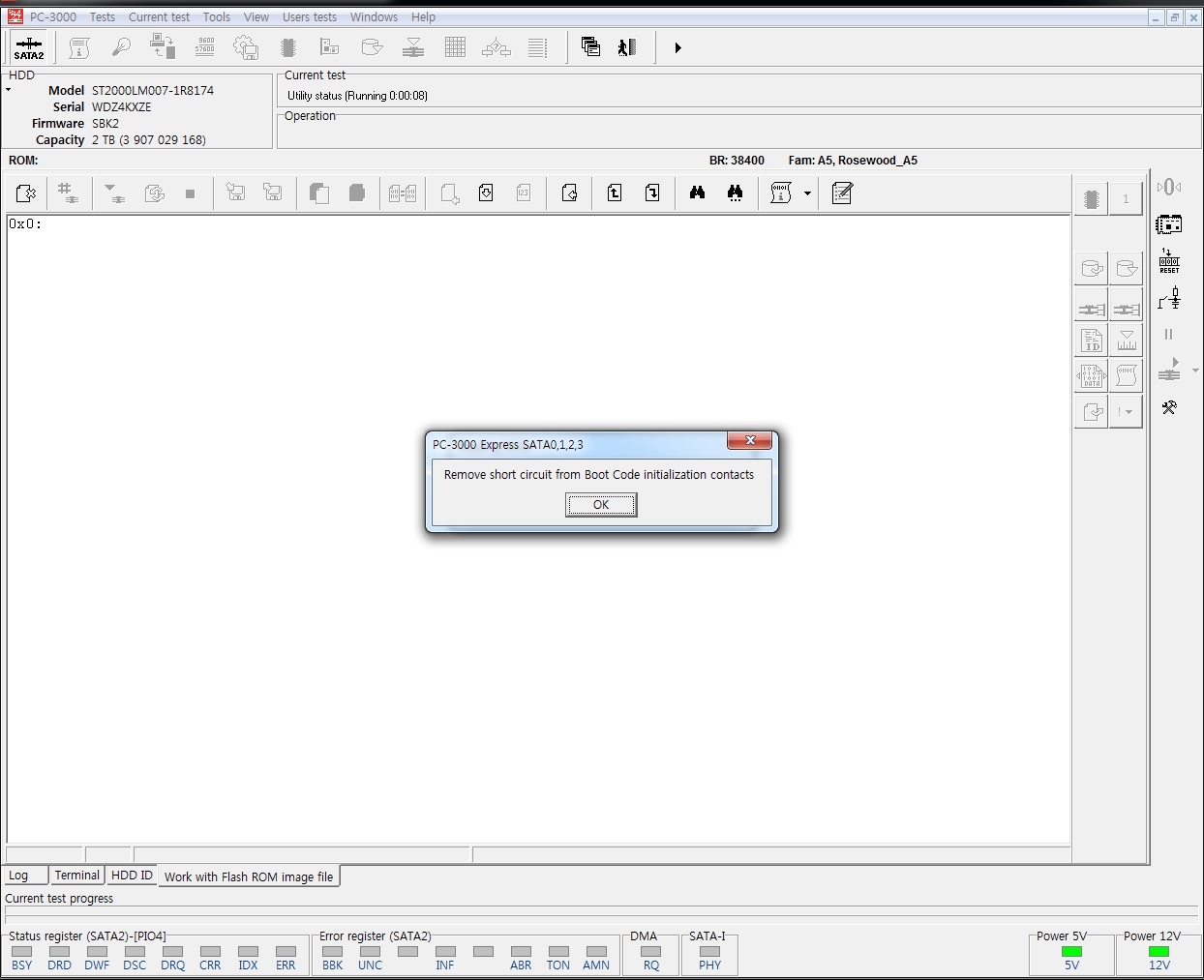This screenshot has height=980, width=1204.
Task: Click the binoculars find next icon
Action: [x=736, y=193]
